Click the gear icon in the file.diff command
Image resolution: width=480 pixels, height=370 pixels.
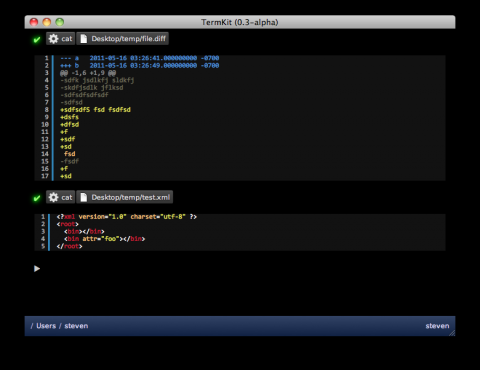coord(53,39)
